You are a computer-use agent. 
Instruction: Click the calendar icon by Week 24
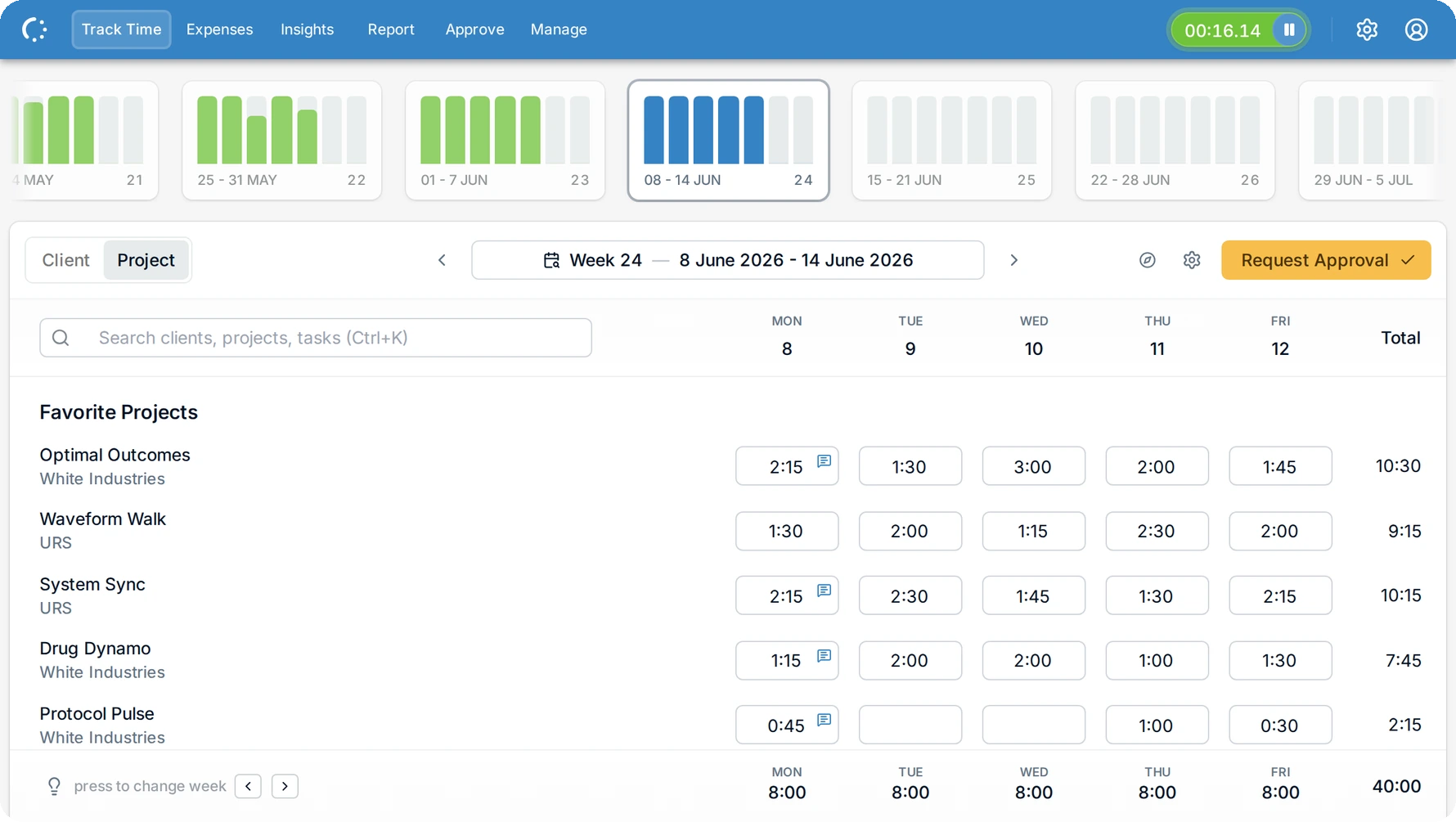pyautogui.click(x=551, y=260)
